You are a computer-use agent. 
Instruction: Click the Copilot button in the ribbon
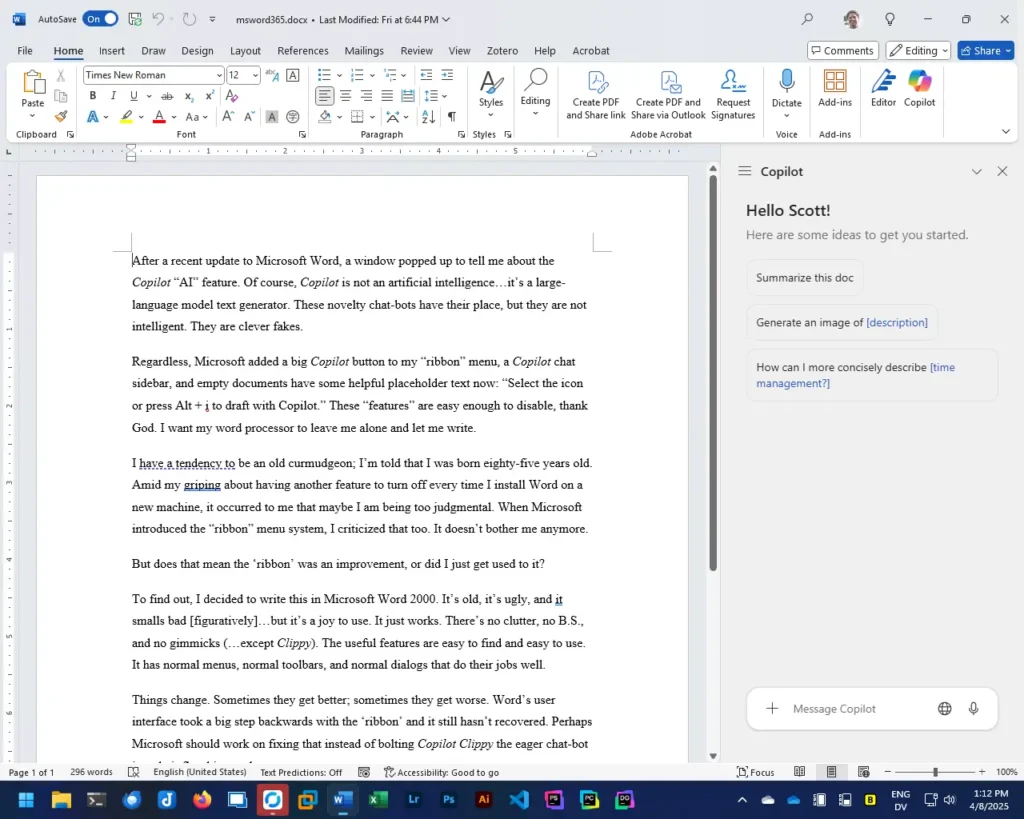[x=919, y=88]
